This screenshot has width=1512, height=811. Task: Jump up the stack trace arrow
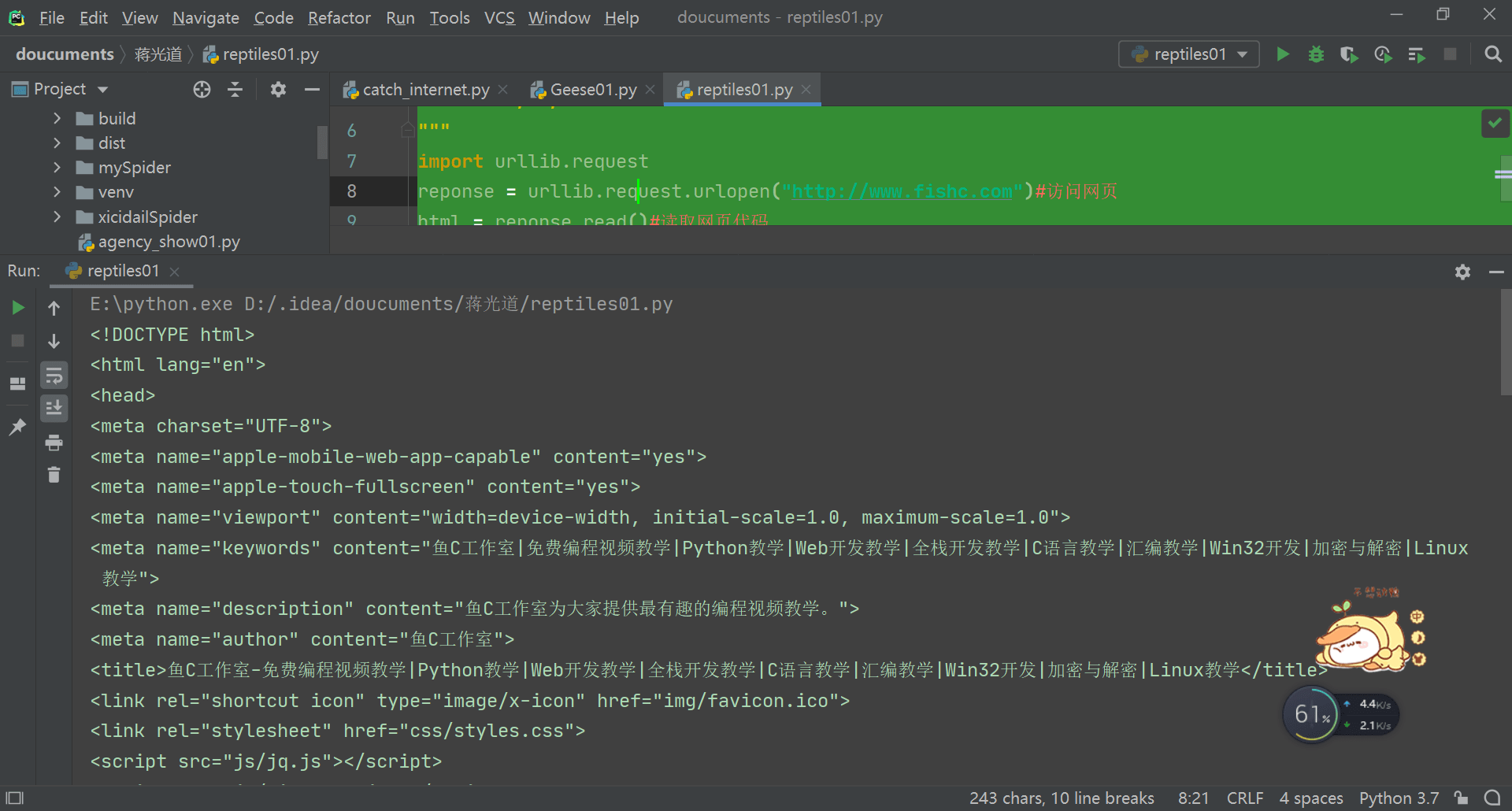[x=54, y=308]
